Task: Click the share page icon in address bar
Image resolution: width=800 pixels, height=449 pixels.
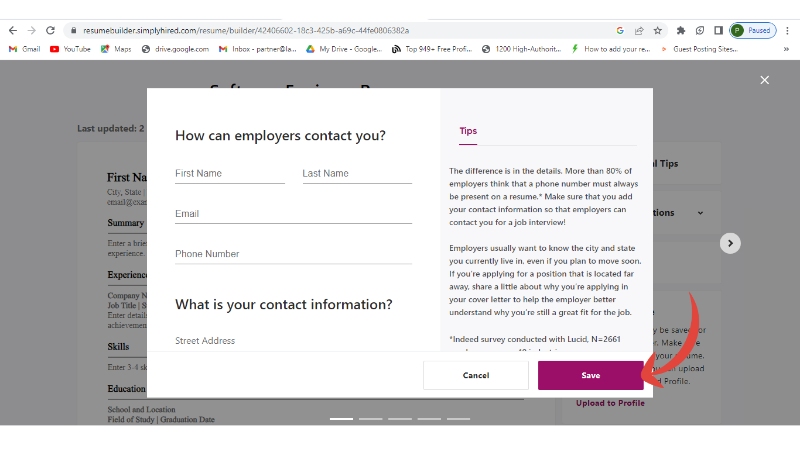Action: pyautogui.click(x=638, y=31)
